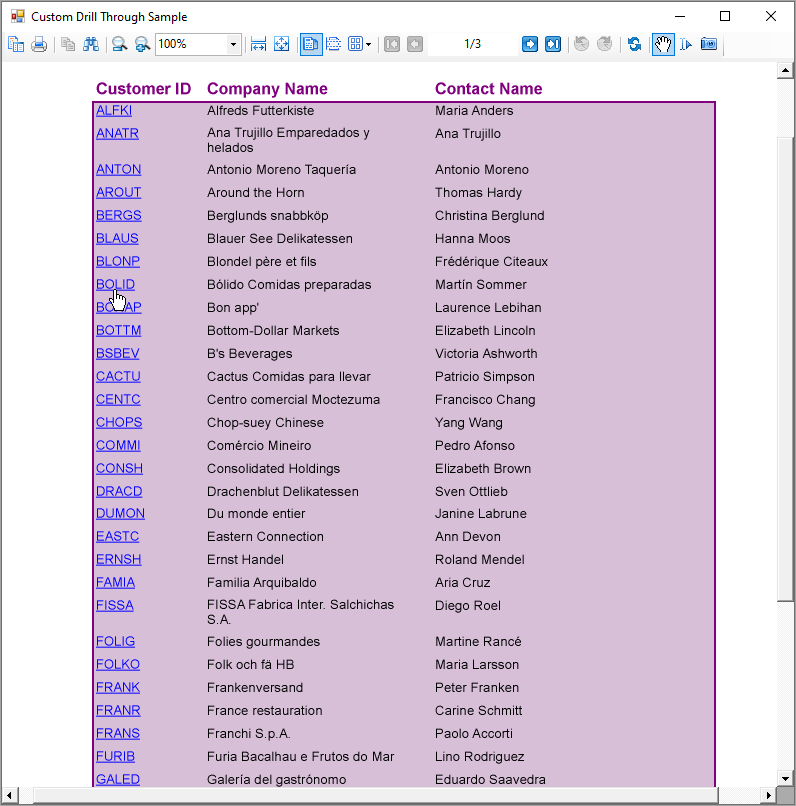
Task: Click the CENTC link
Action: point(118,399)
